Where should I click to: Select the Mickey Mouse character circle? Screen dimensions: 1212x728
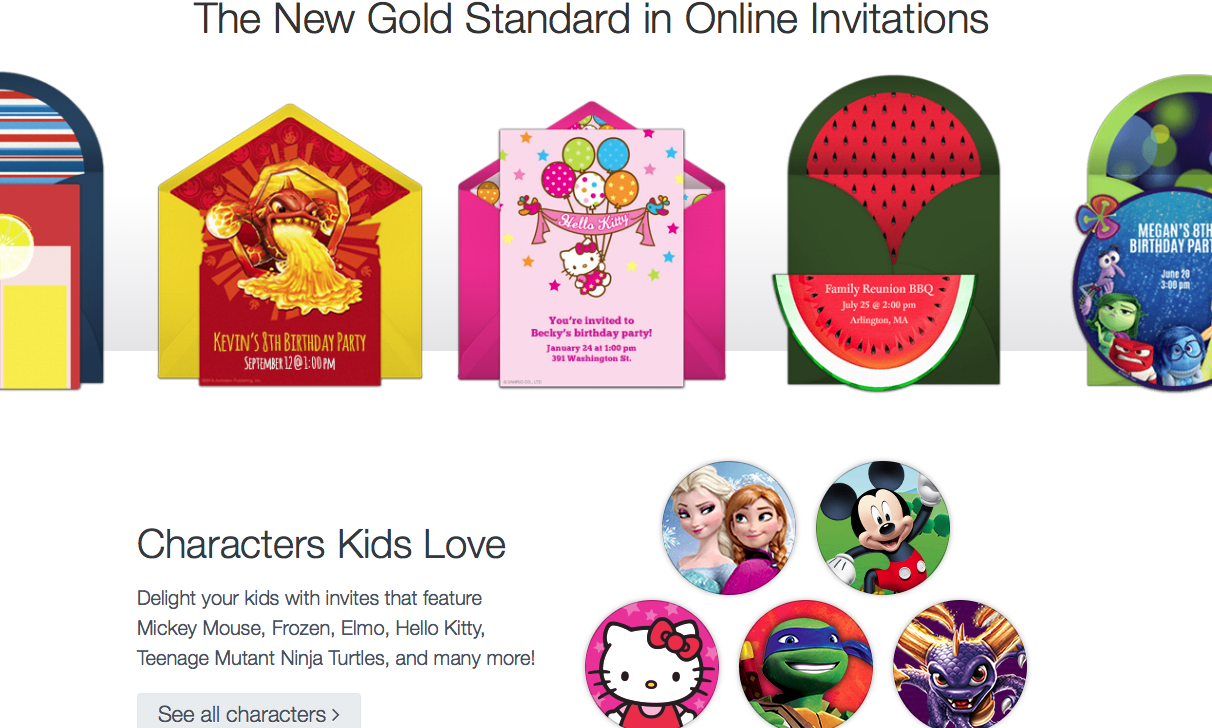(x=883, y=528)
